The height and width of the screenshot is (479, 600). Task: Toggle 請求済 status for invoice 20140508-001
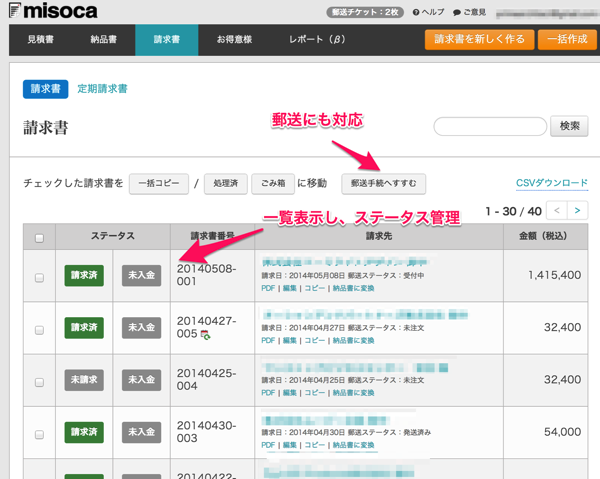pos(85,276)
